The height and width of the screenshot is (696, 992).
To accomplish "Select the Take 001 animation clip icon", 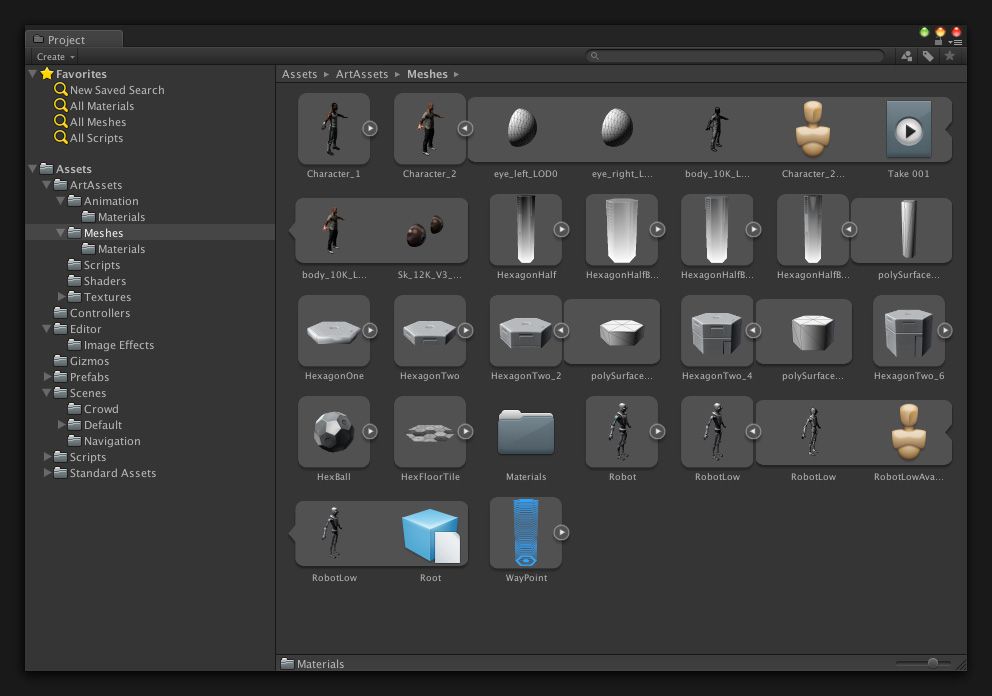I will pyautogui.click(x=908, y=130).
